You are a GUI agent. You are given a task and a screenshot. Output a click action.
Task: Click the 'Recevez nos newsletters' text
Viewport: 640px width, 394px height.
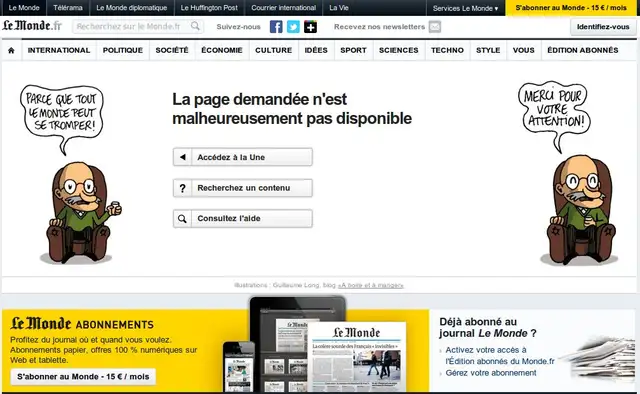379,27
